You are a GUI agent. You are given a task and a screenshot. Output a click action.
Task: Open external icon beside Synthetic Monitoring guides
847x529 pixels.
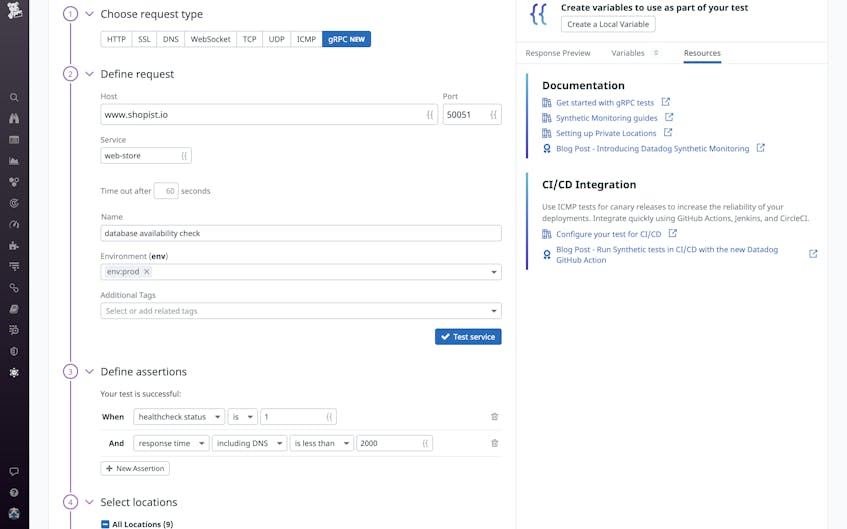pyautogui.click(x=669, y=117)
